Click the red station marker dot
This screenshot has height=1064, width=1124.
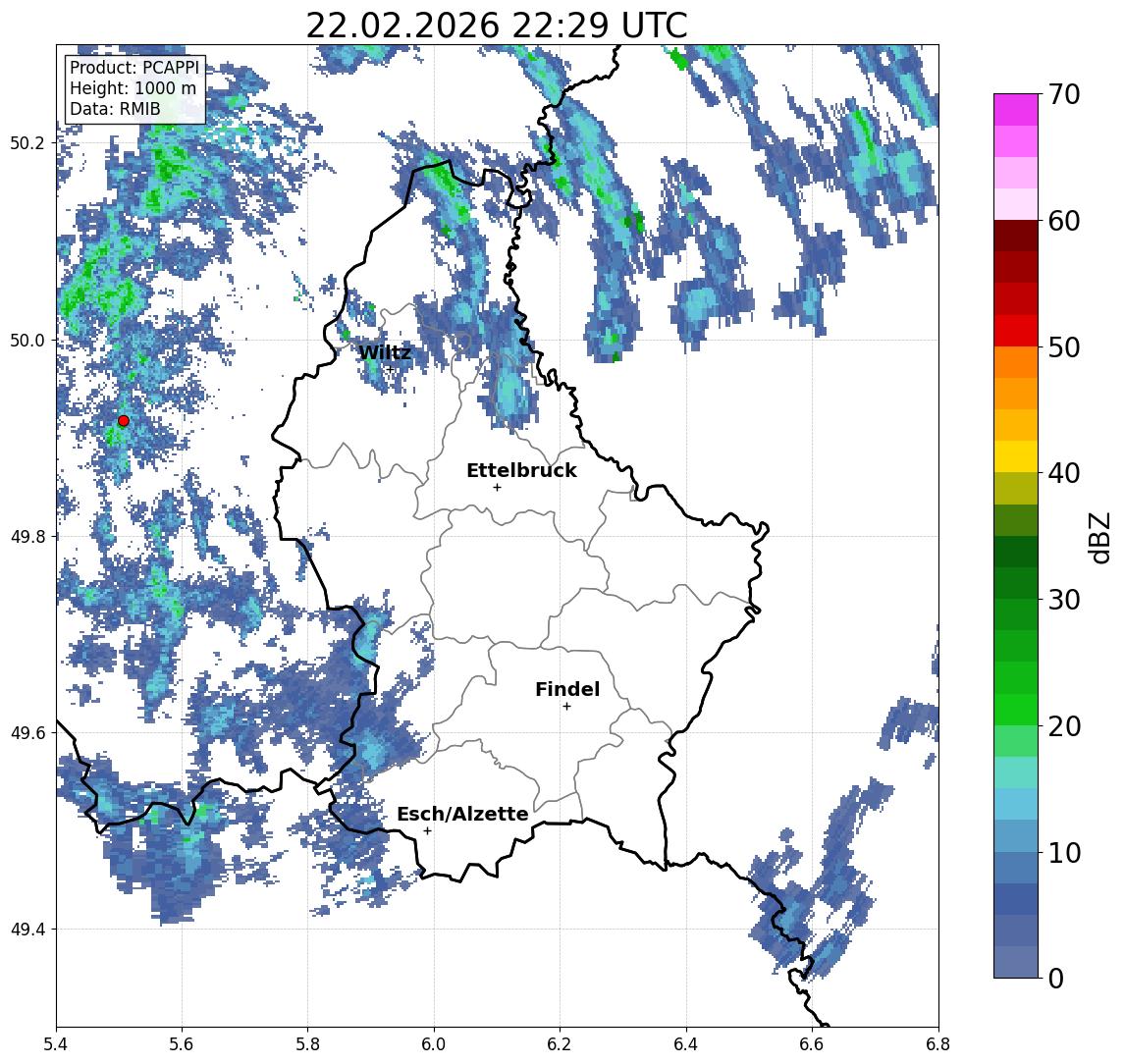click(x=124, y=421)
